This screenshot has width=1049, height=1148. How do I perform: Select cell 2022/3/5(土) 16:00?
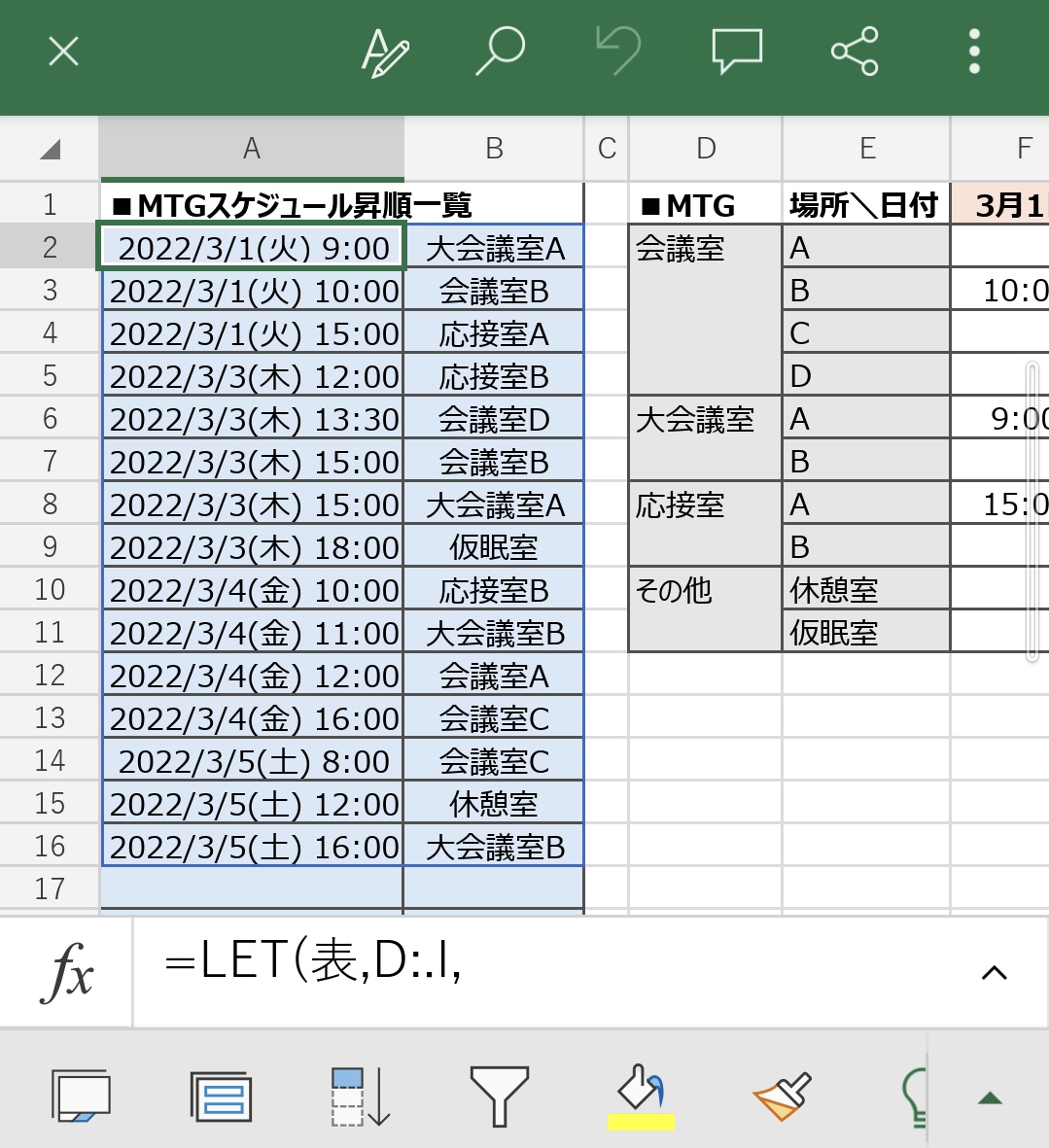click(254, 847)
